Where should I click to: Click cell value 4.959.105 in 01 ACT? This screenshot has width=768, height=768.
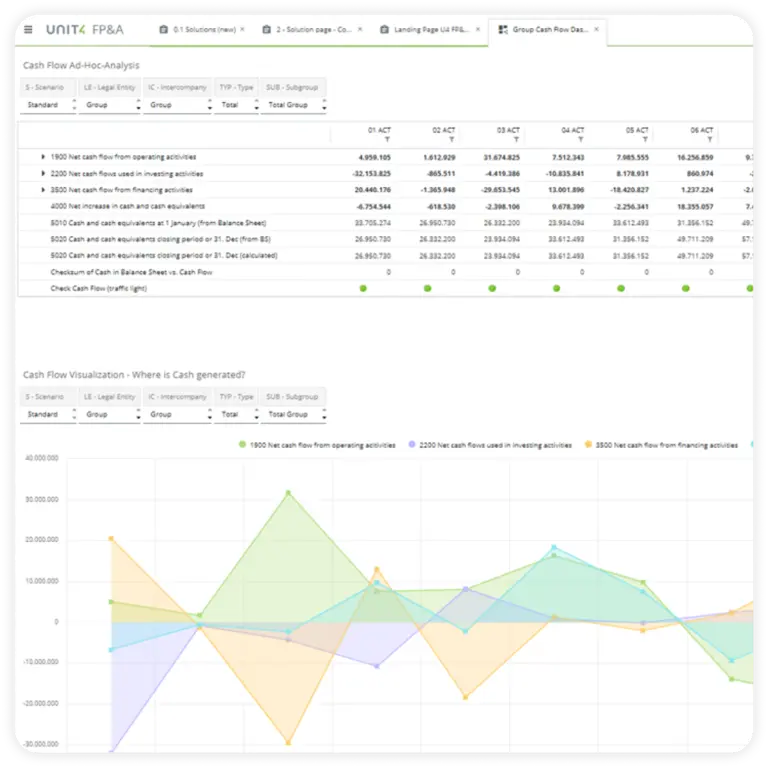tap(375, 157)
